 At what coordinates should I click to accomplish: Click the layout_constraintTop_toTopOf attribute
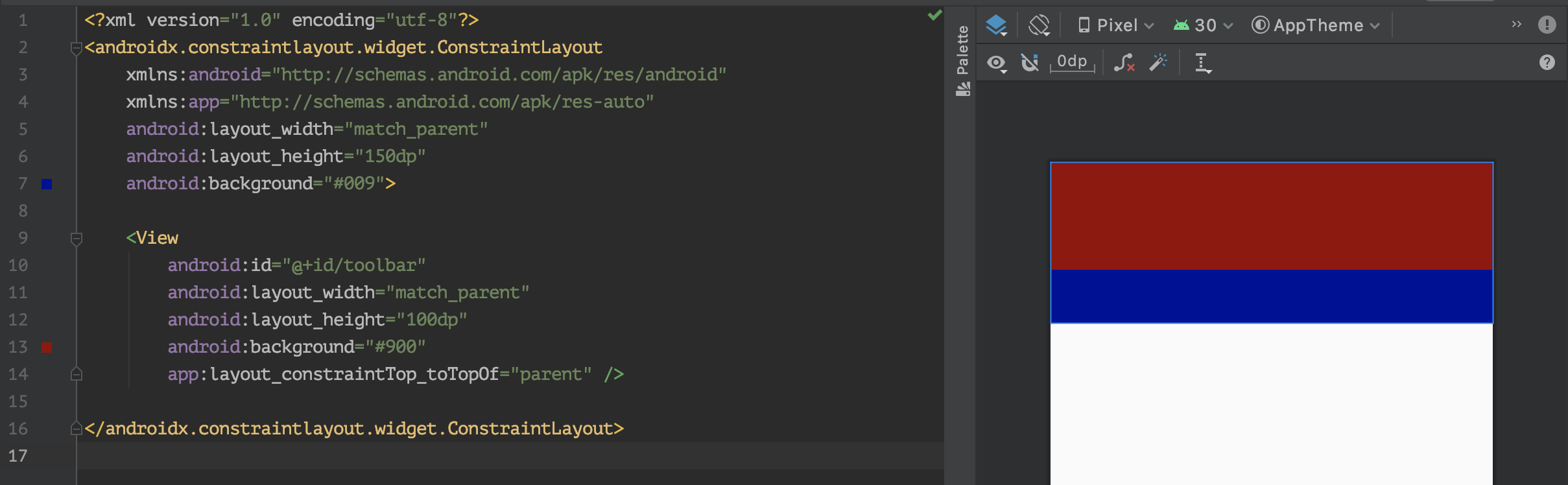[333, 374]
